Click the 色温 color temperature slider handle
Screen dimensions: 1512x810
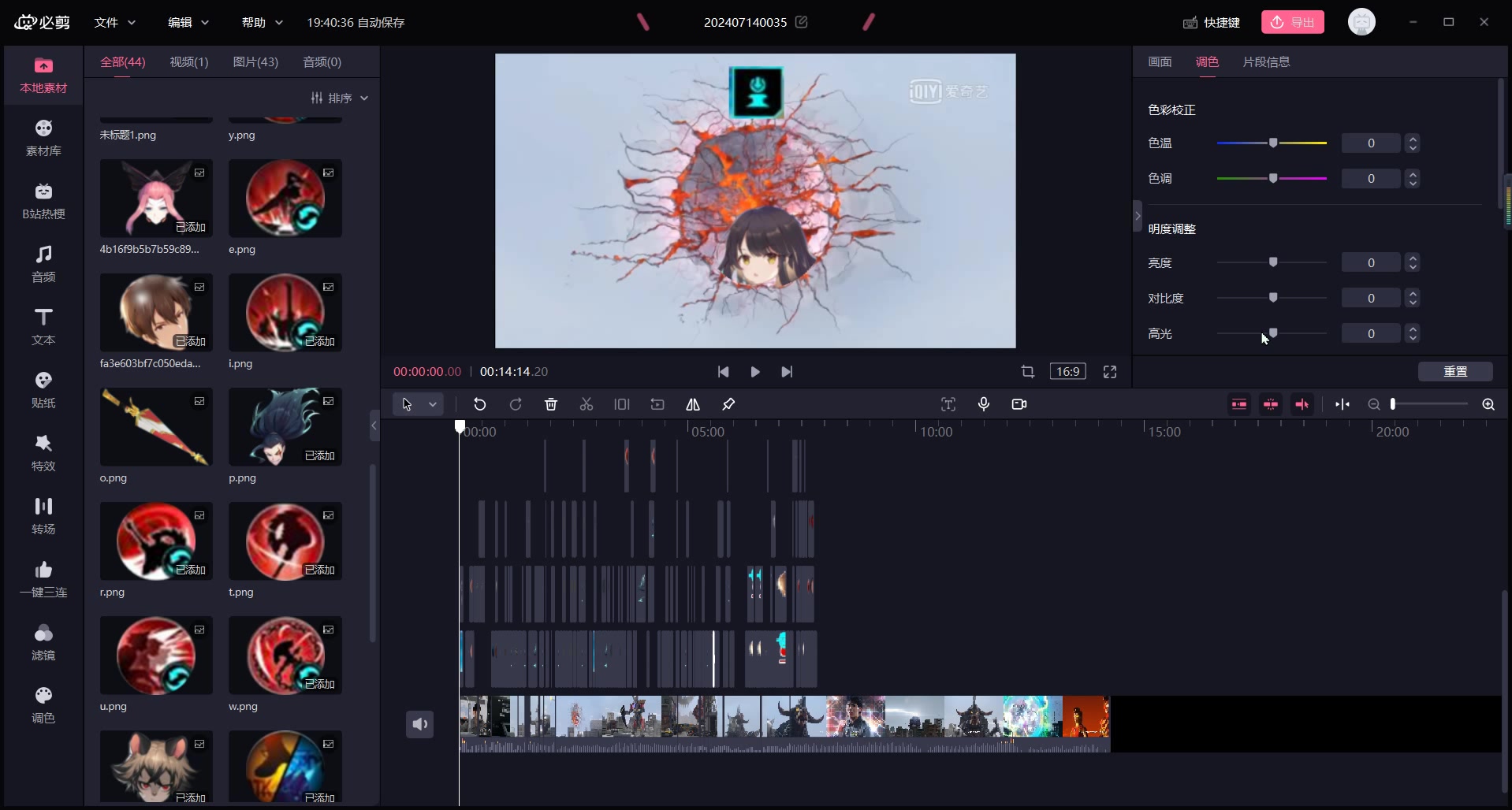tap(1273, 143)
